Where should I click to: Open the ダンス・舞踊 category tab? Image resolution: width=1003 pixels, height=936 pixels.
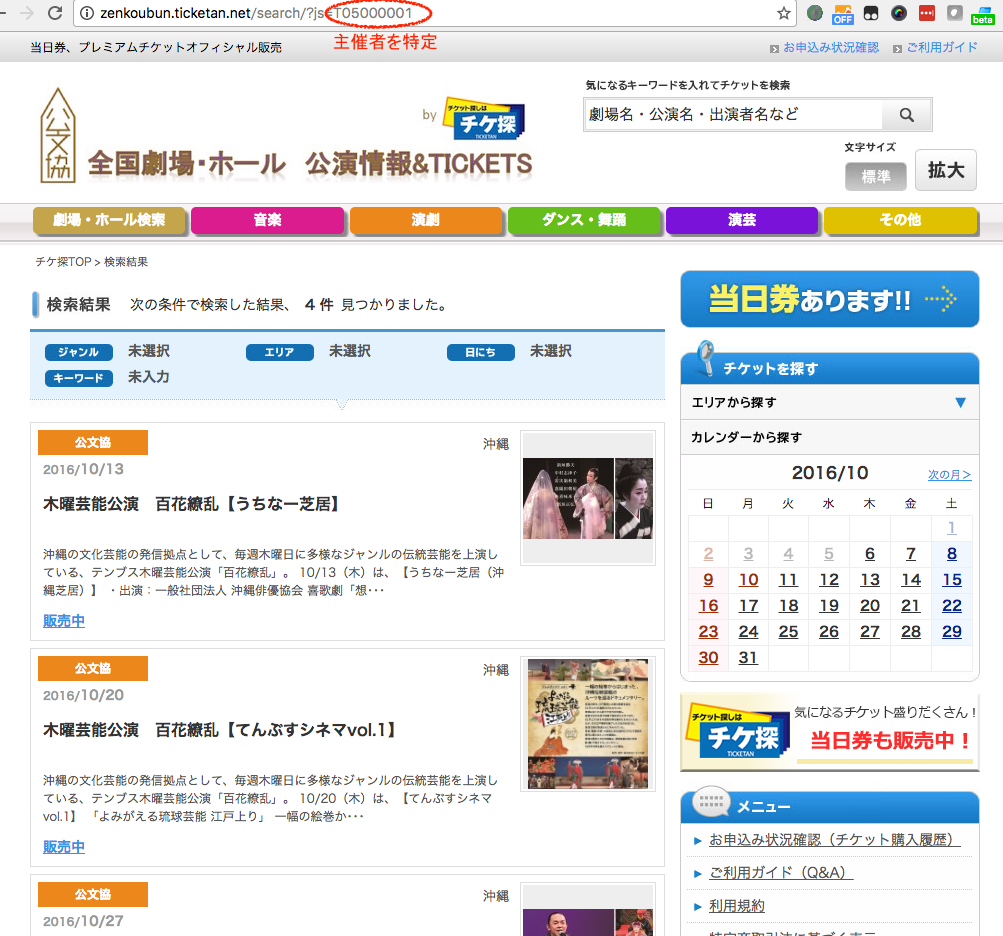584,220
